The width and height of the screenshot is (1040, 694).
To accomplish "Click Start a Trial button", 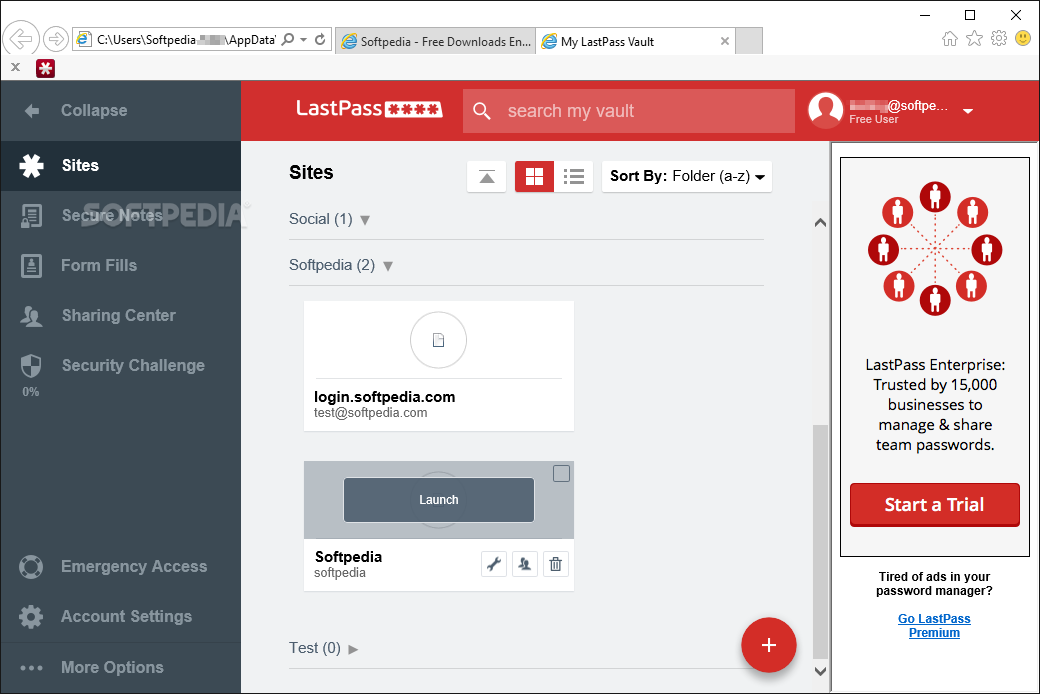I will (x=935, y=505).
